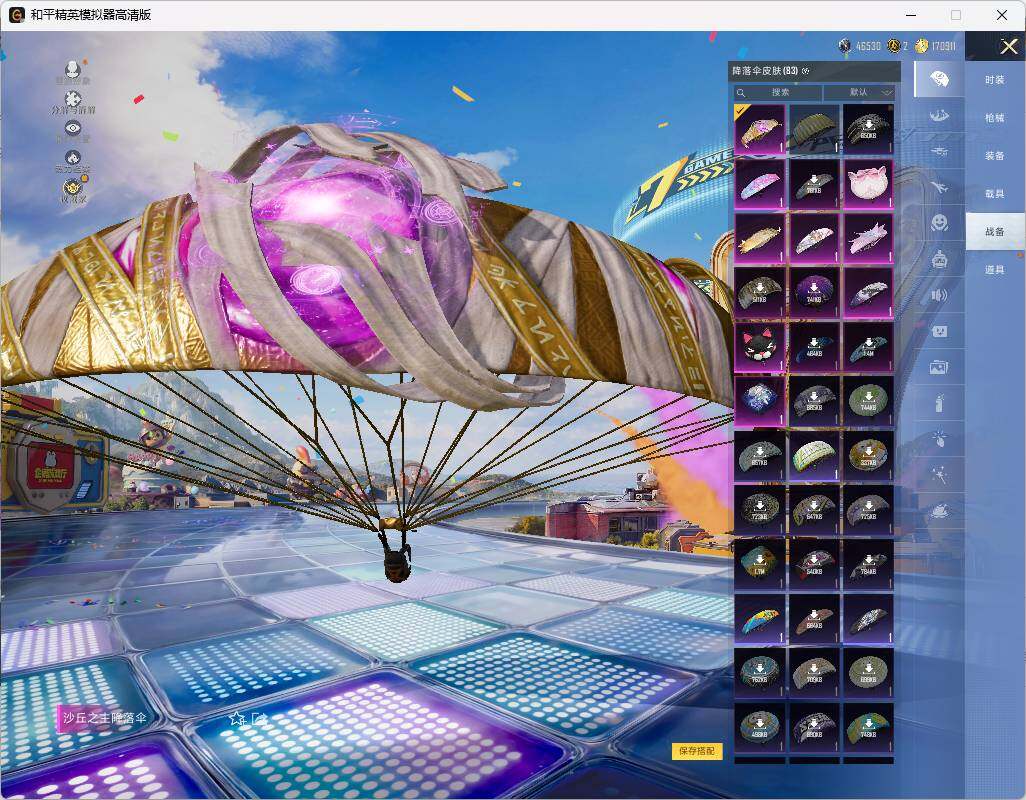
Task: Click the info icon beside 降落伞皮肤 (83)
Action: 805,71
